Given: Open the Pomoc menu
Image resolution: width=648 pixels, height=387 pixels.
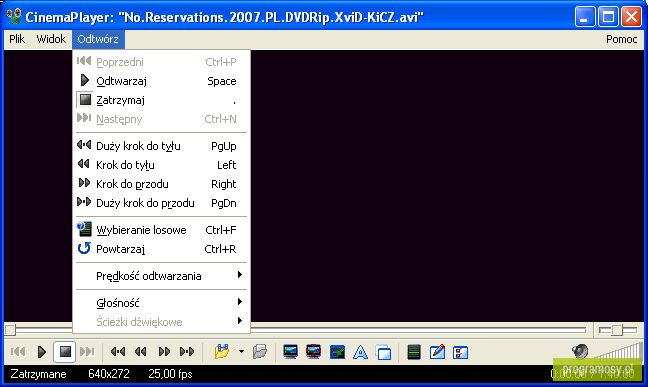Looking at the screenshot, I should click(x=622, y=39).
